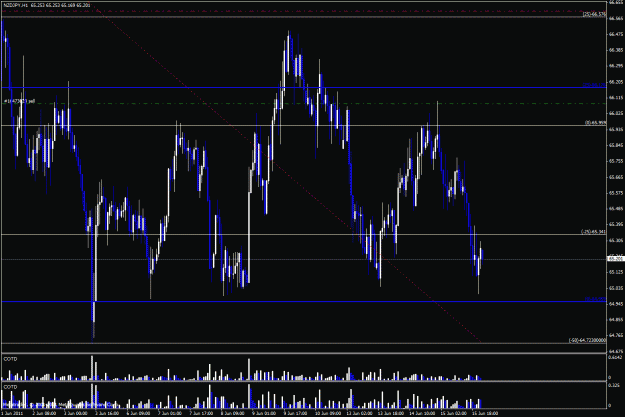Click the 65.125 price scale value
This screenshot has height=417, width=625.
click(615, 272)
